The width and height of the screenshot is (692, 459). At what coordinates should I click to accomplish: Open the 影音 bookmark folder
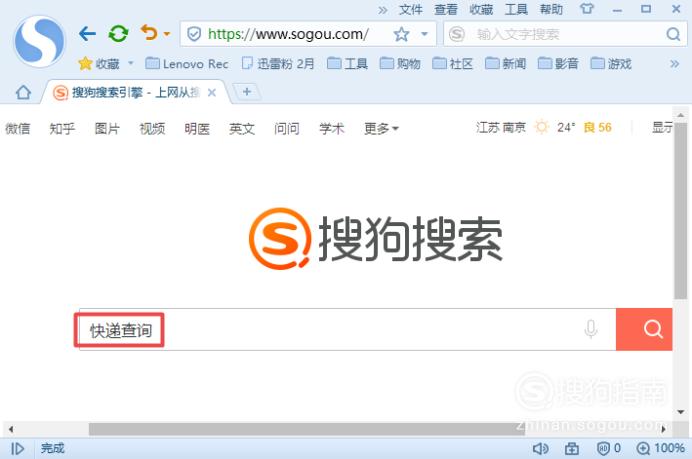[x=558, y=64]
